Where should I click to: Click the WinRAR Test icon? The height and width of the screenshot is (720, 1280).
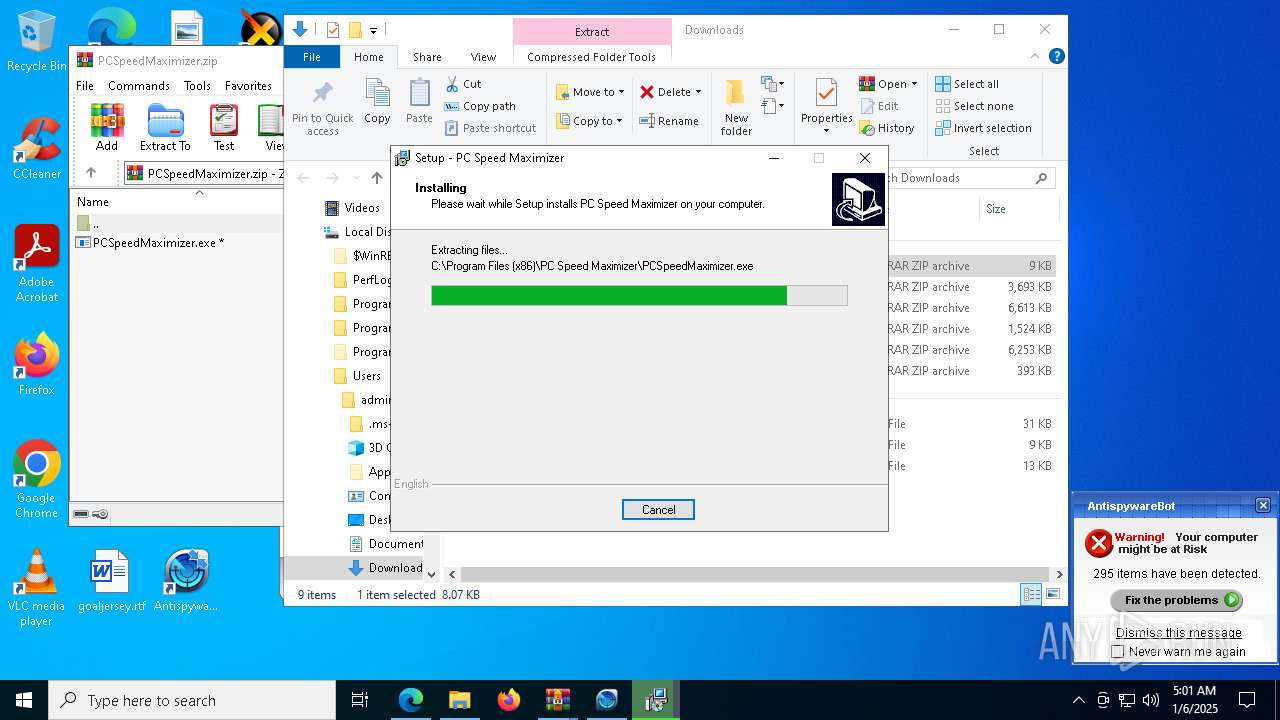[x=224, y=127]
